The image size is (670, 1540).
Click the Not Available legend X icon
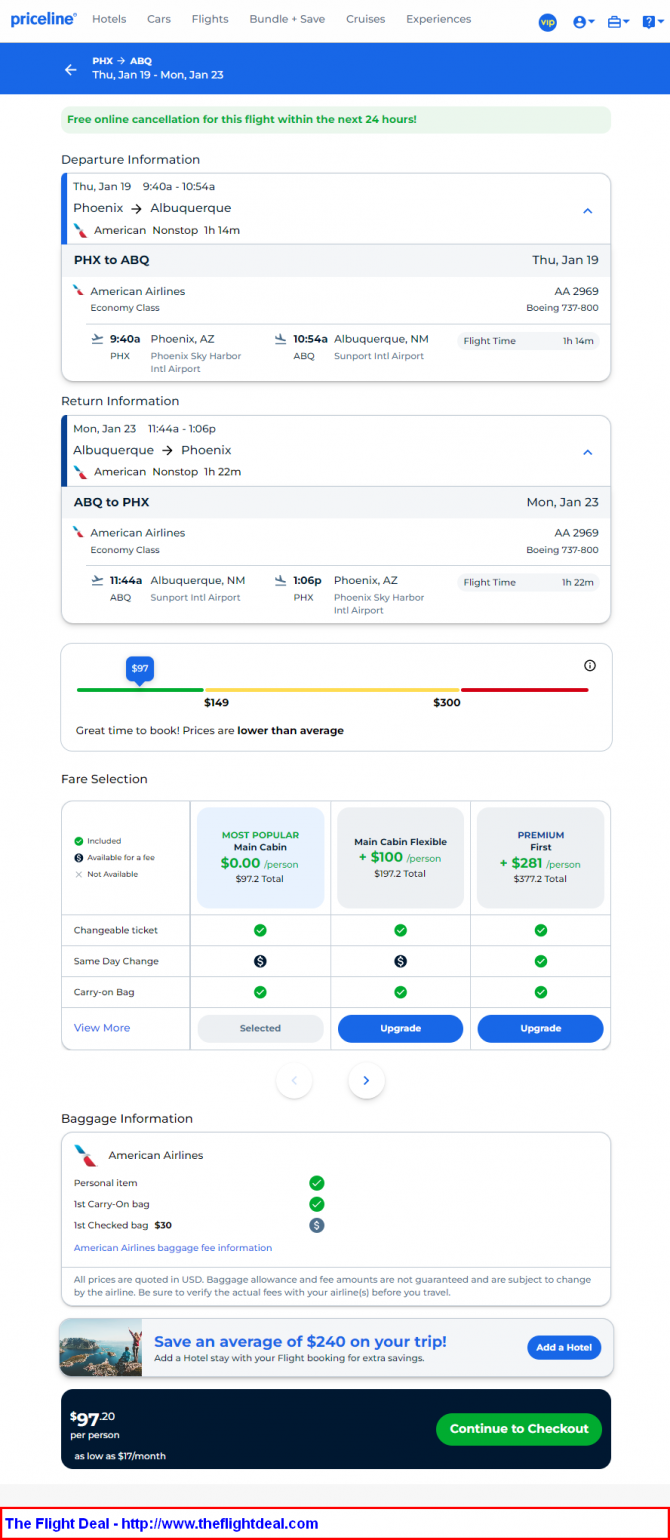pyautogui.click(x=79, y=874)
